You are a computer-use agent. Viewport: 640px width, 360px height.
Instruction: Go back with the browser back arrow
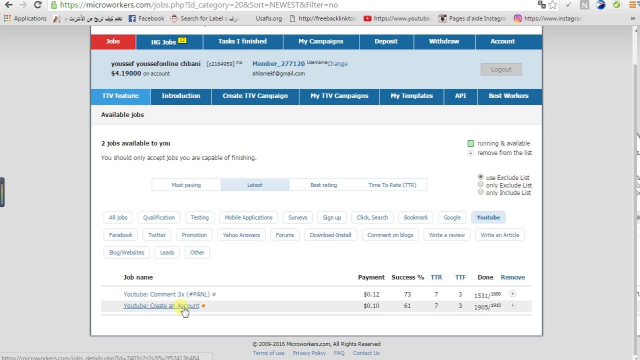8,5
